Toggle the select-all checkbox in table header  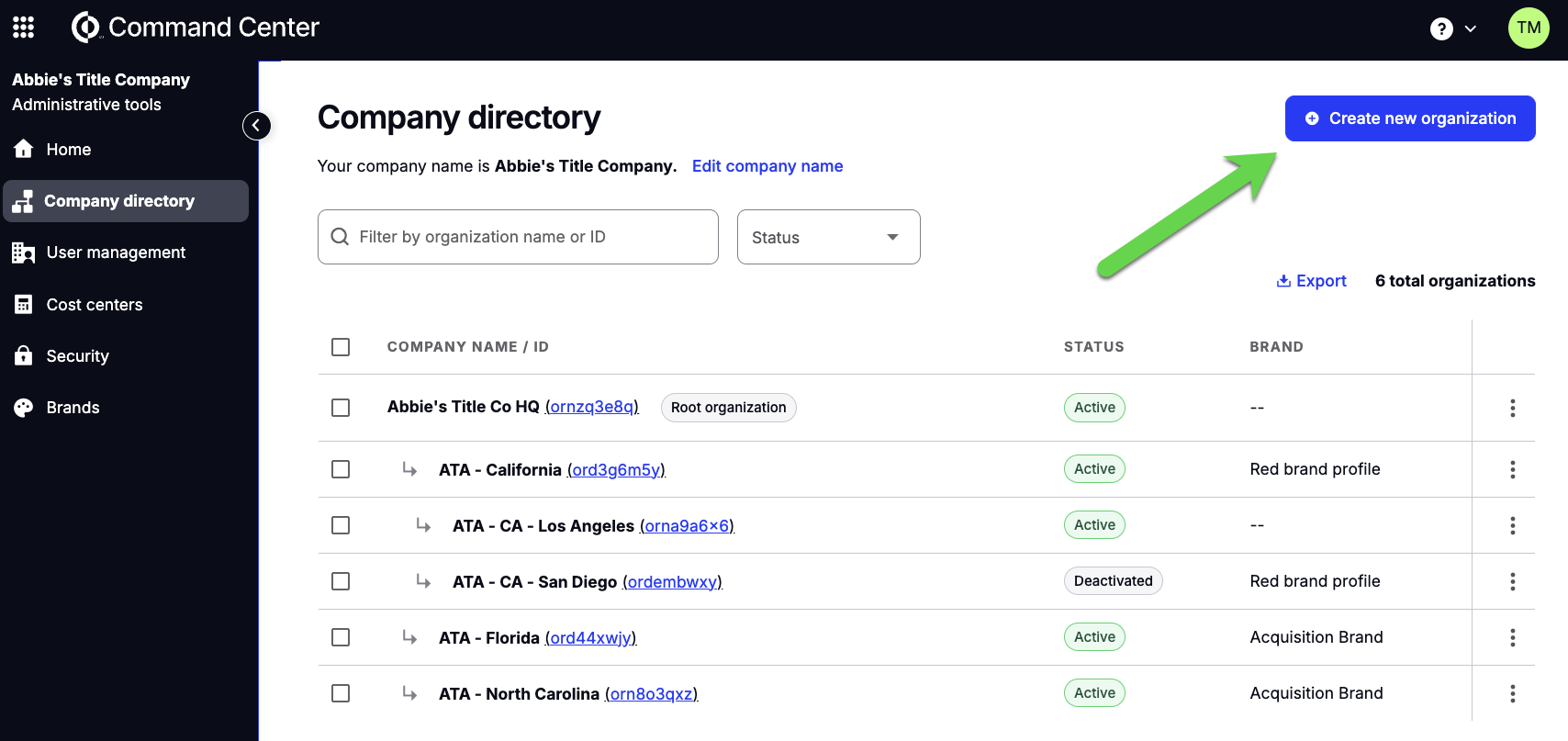pos(341,347)
